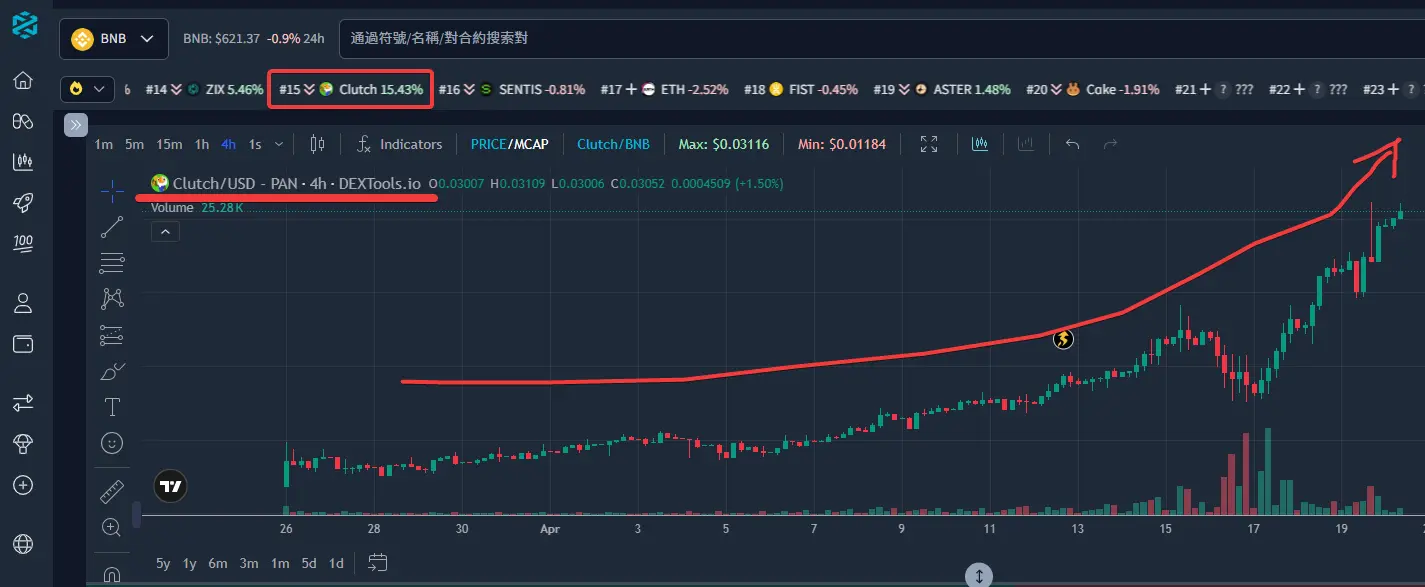Open the 100 score sidebar icon
This screenshot has height=587, width=1425.
[23, 242]
